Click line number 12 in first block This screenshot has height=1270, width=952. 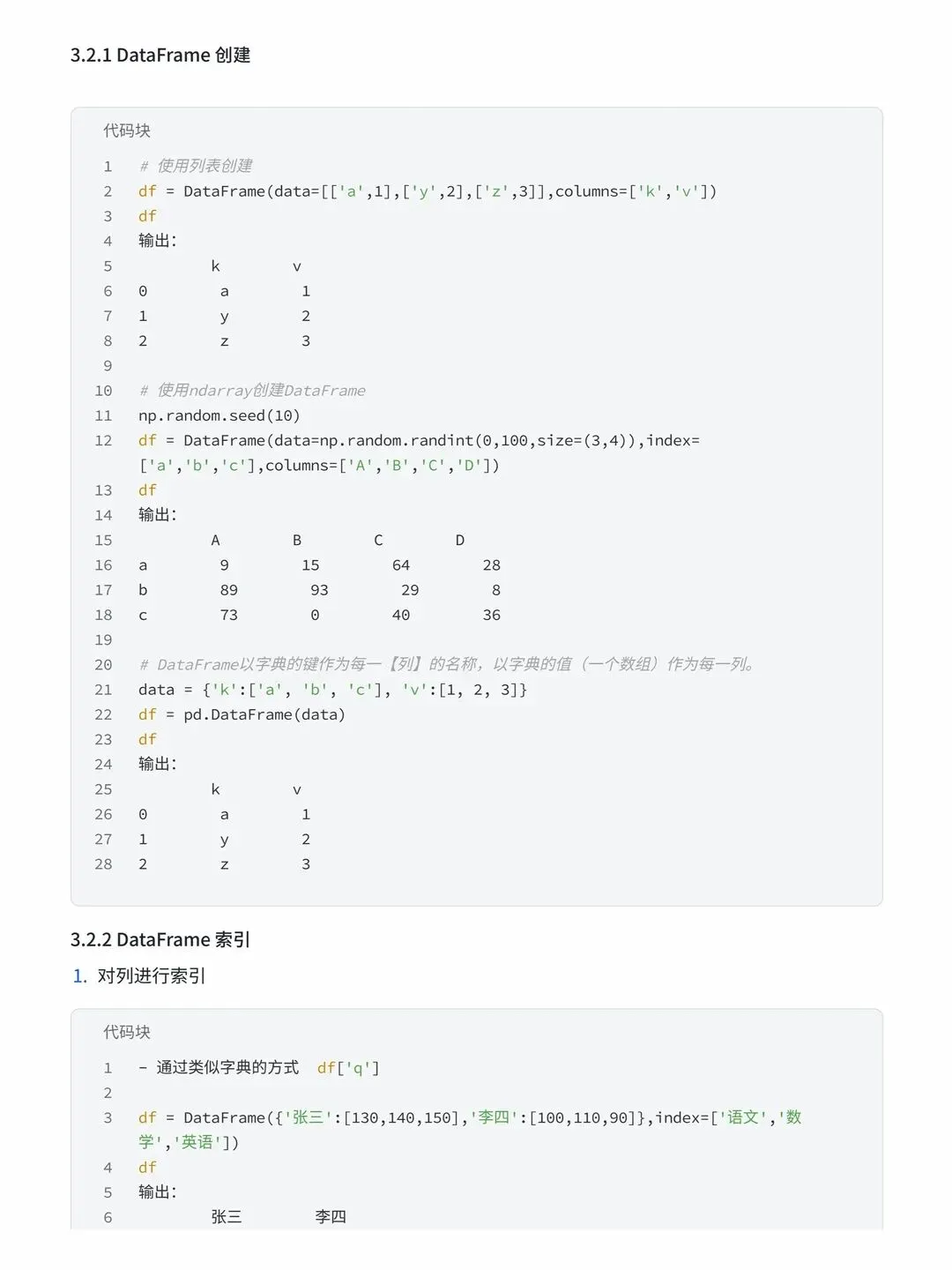103,440
